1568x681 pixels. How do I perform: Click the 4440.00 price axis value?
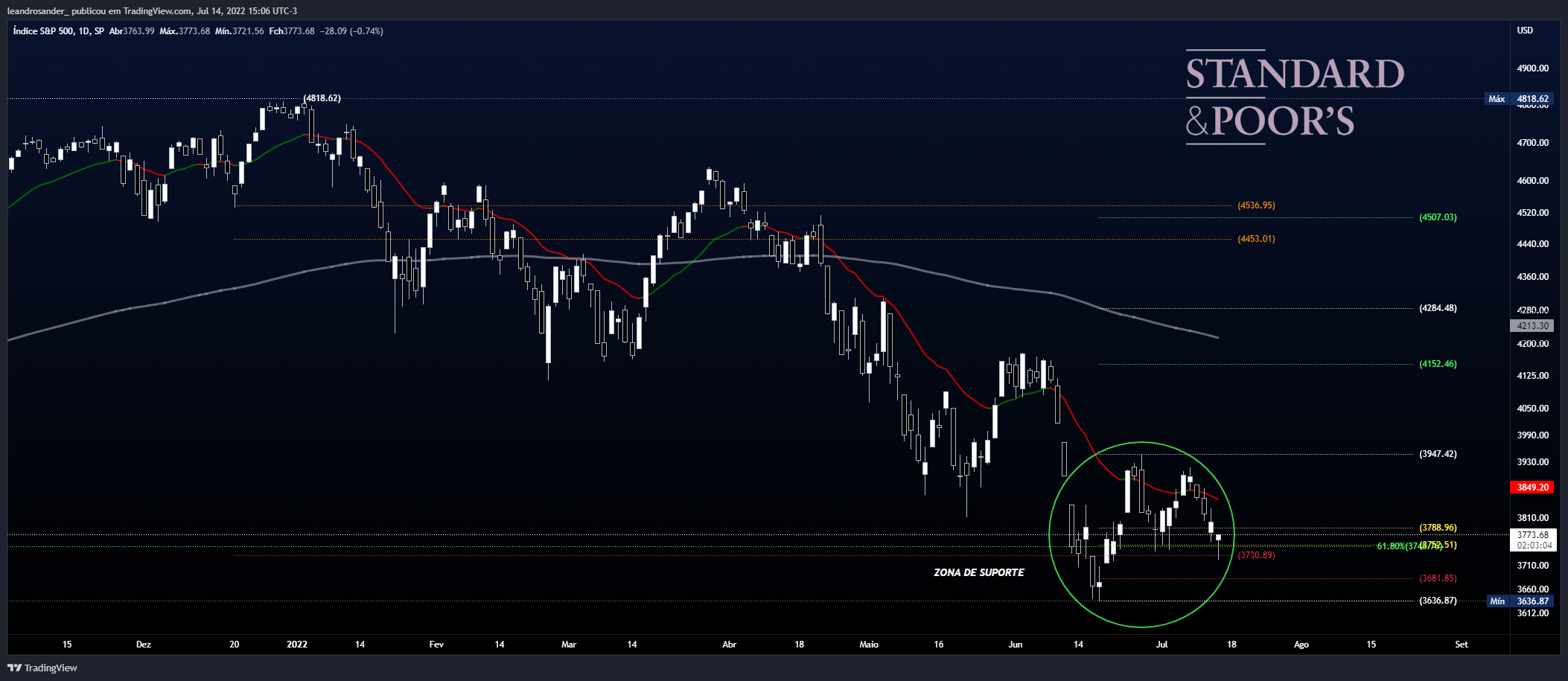pyautogui.click(x=1532, y=244)
